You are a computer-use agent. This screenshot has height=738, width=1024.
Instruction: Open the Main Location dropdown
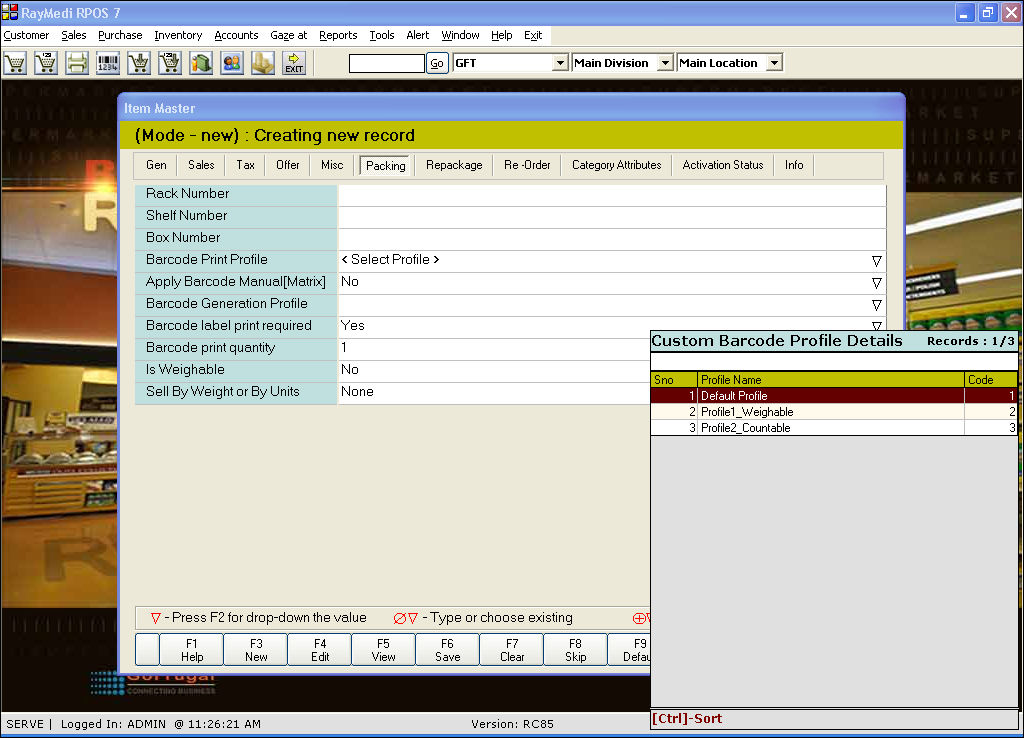[x=773, y=63]
